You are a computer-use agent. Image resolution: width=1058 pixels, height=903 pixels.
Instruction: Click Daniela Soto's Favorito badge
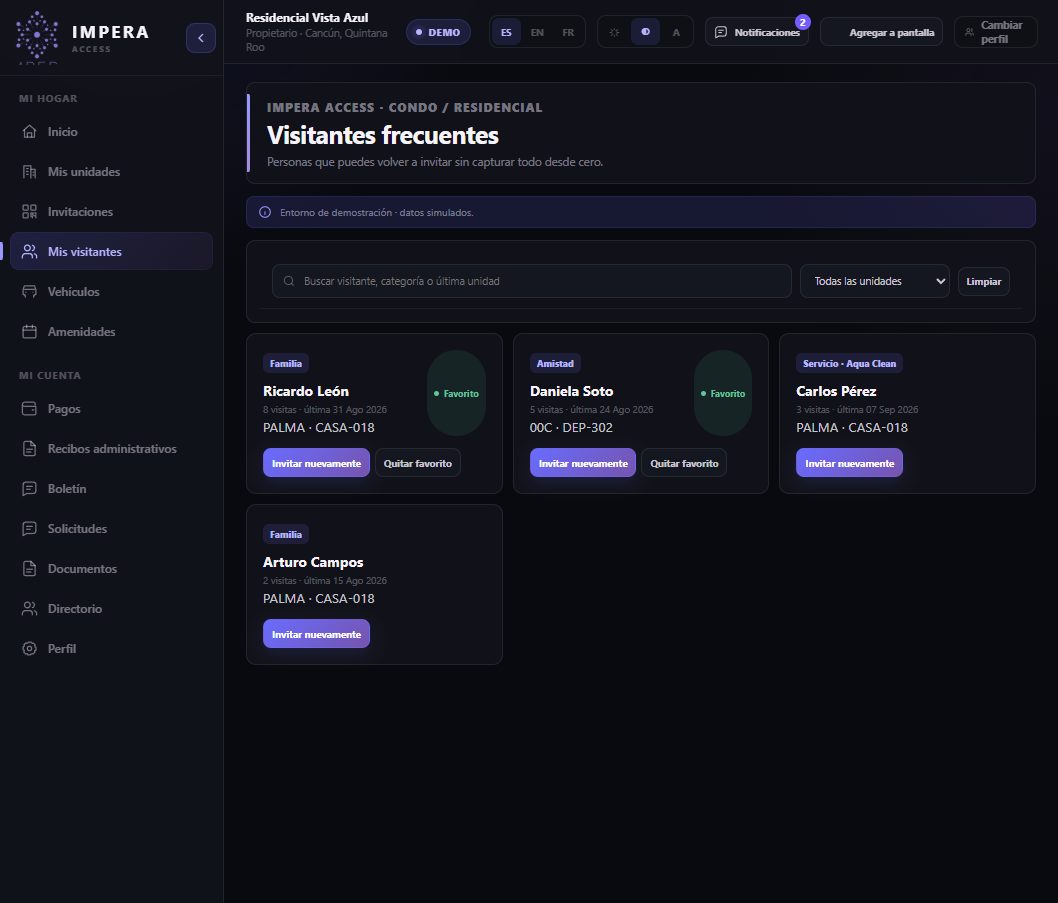tap(723, 393)
